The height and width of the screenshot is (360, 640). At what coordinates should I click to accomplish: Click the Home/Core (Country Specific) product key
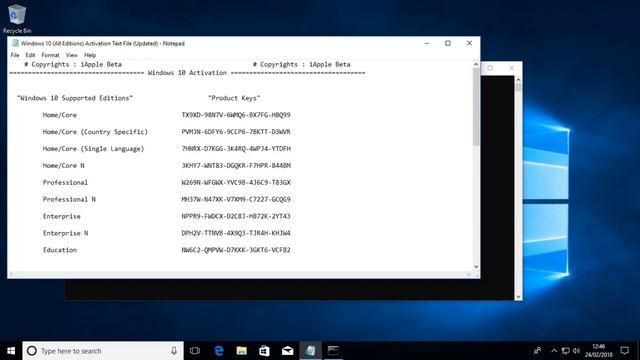pos(236,132)
